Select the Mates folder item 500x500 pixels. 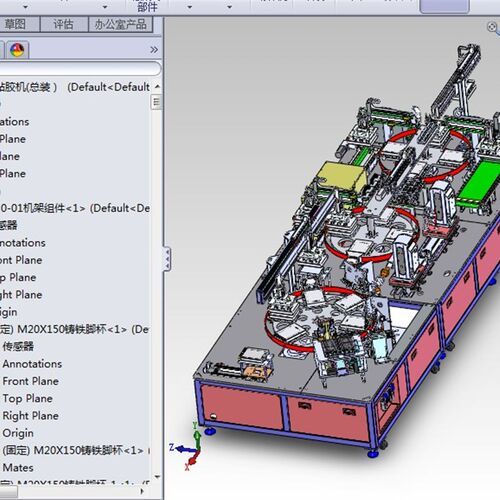click(18, 468)
